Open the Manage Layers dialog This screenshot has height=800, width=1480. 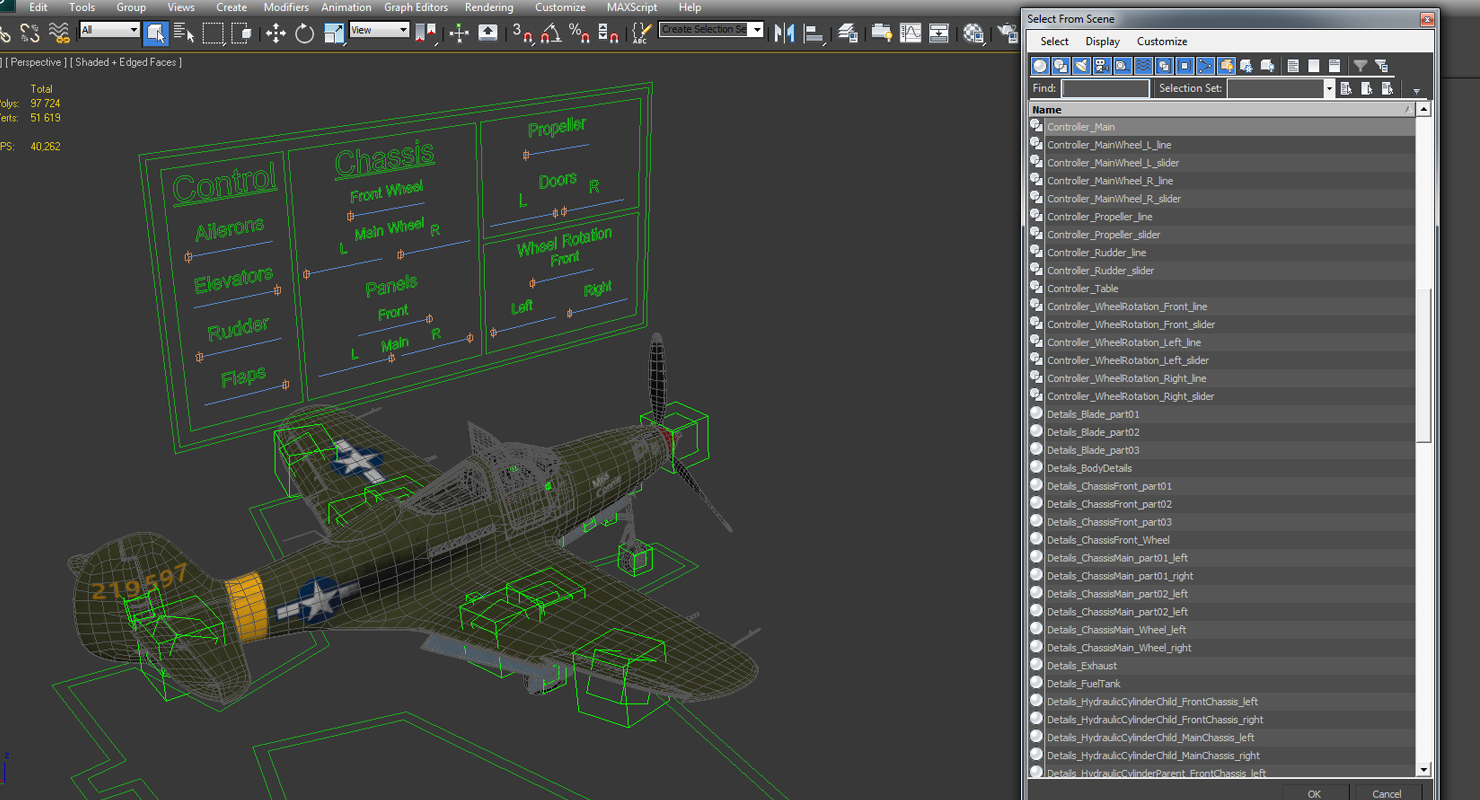848,32
